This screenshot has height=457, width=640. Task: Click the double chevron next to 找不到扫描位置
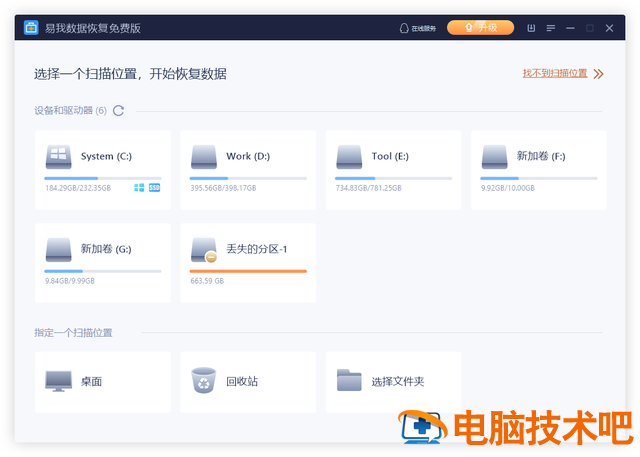(x=598, y=74)
